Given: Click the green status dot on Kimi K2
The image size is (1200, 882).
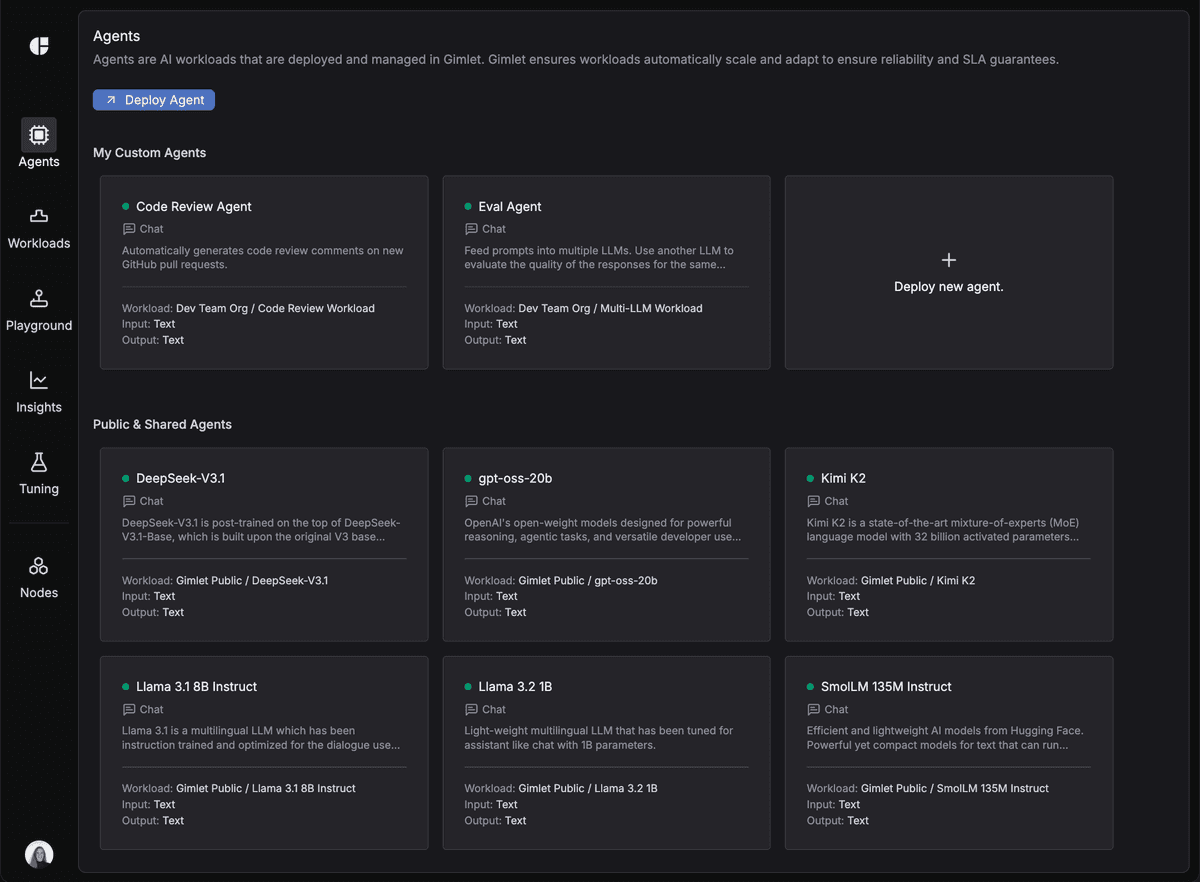Looking at the screenshot, I should 810,477.
